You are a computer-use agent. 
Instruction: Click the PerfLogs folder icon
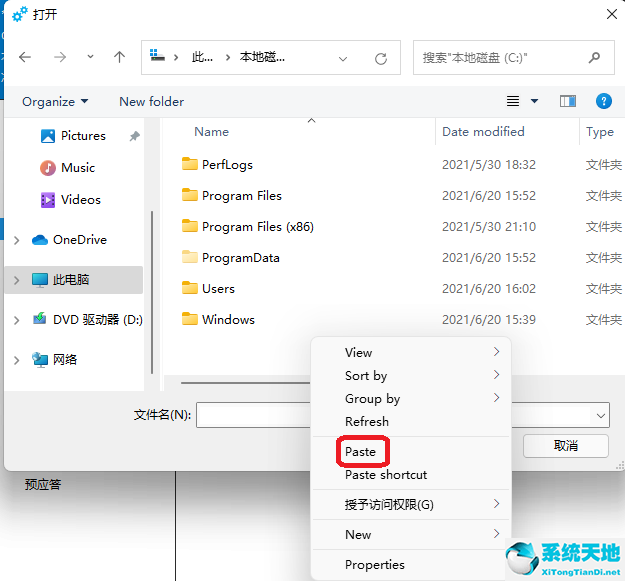[x=190, y=164]
